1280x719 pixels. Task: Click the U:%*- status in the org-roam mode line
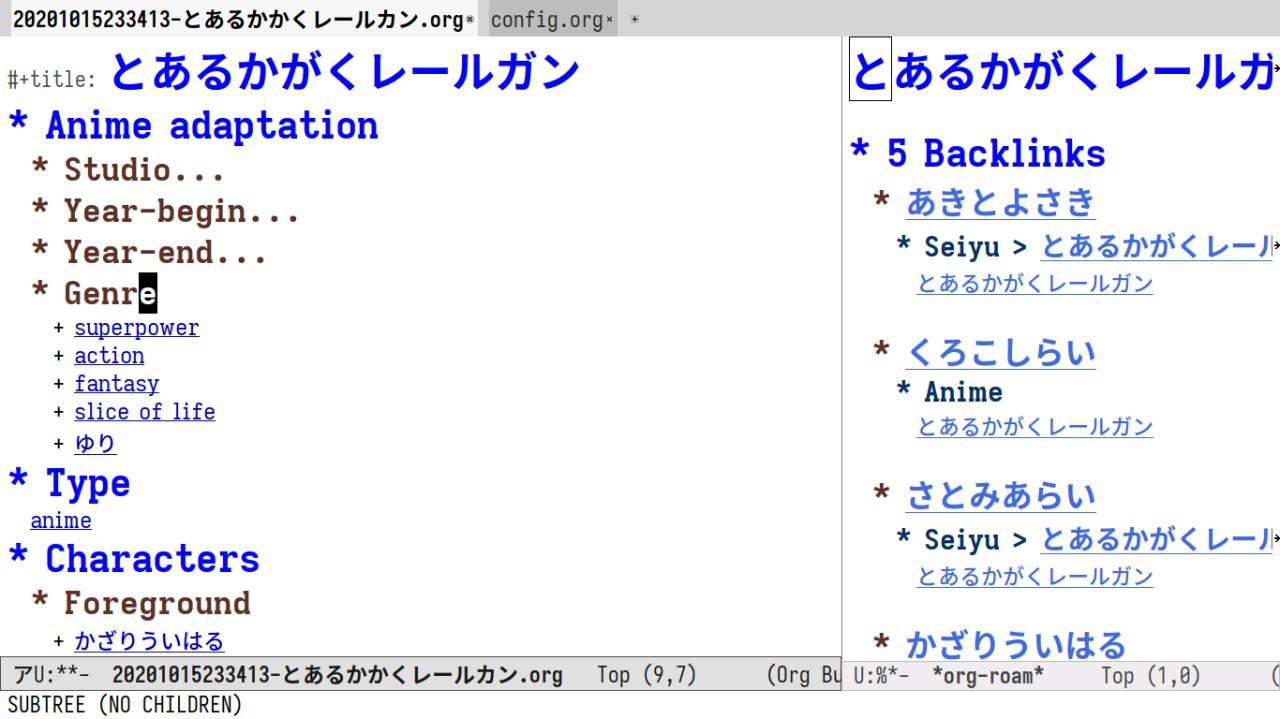point(881,676)
